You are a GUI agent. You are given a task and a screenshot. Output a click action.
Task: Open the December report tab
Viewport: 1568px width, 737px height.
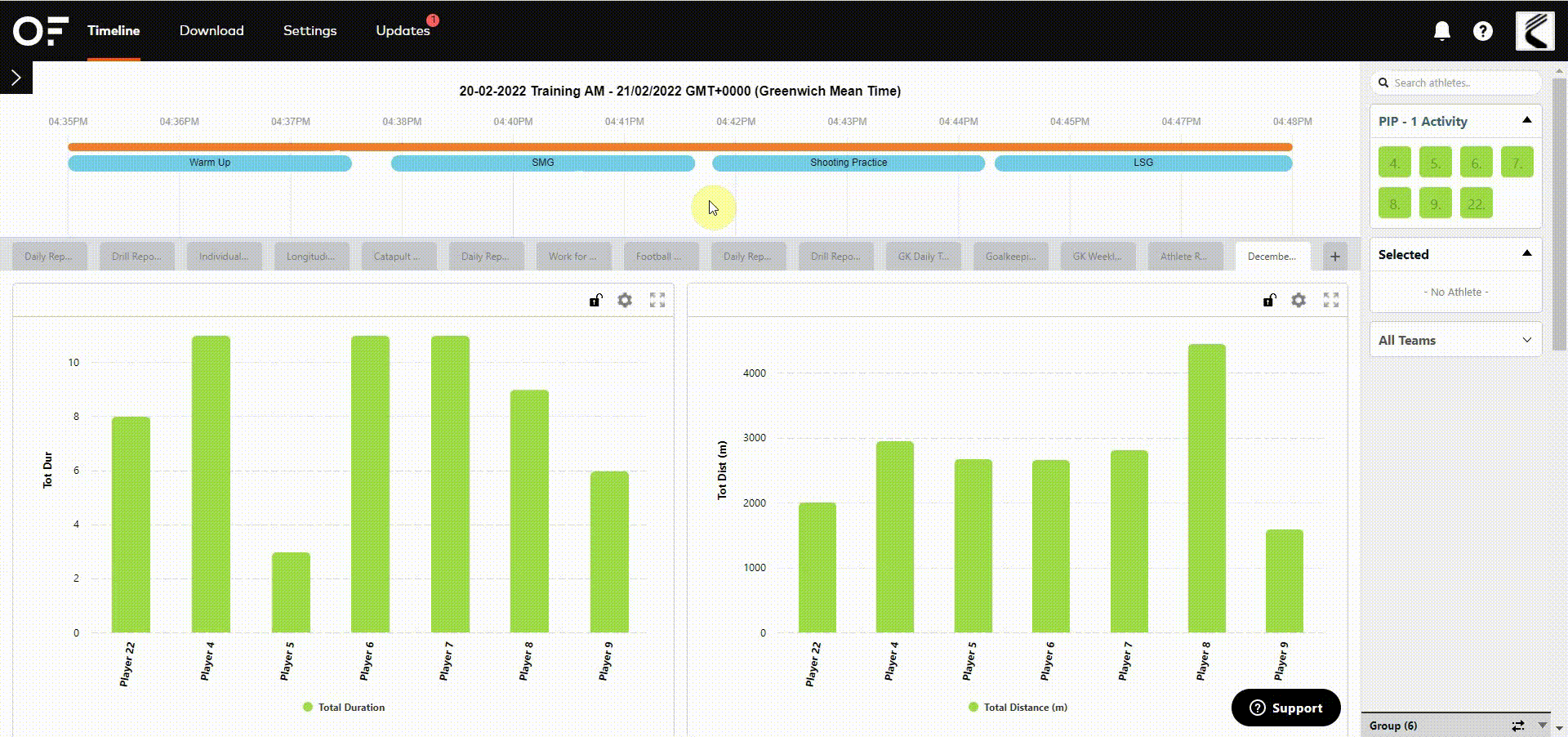click(x=1272, y=256)
